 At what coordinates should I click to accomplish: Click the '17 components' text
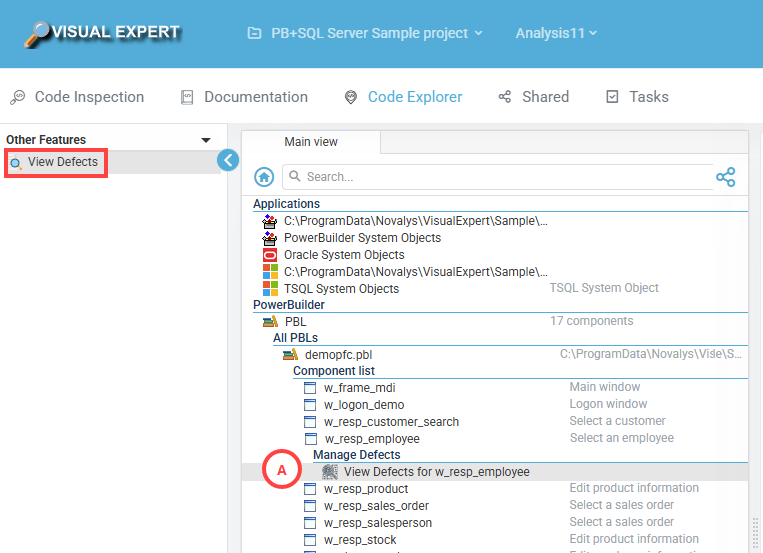(591, 321)
